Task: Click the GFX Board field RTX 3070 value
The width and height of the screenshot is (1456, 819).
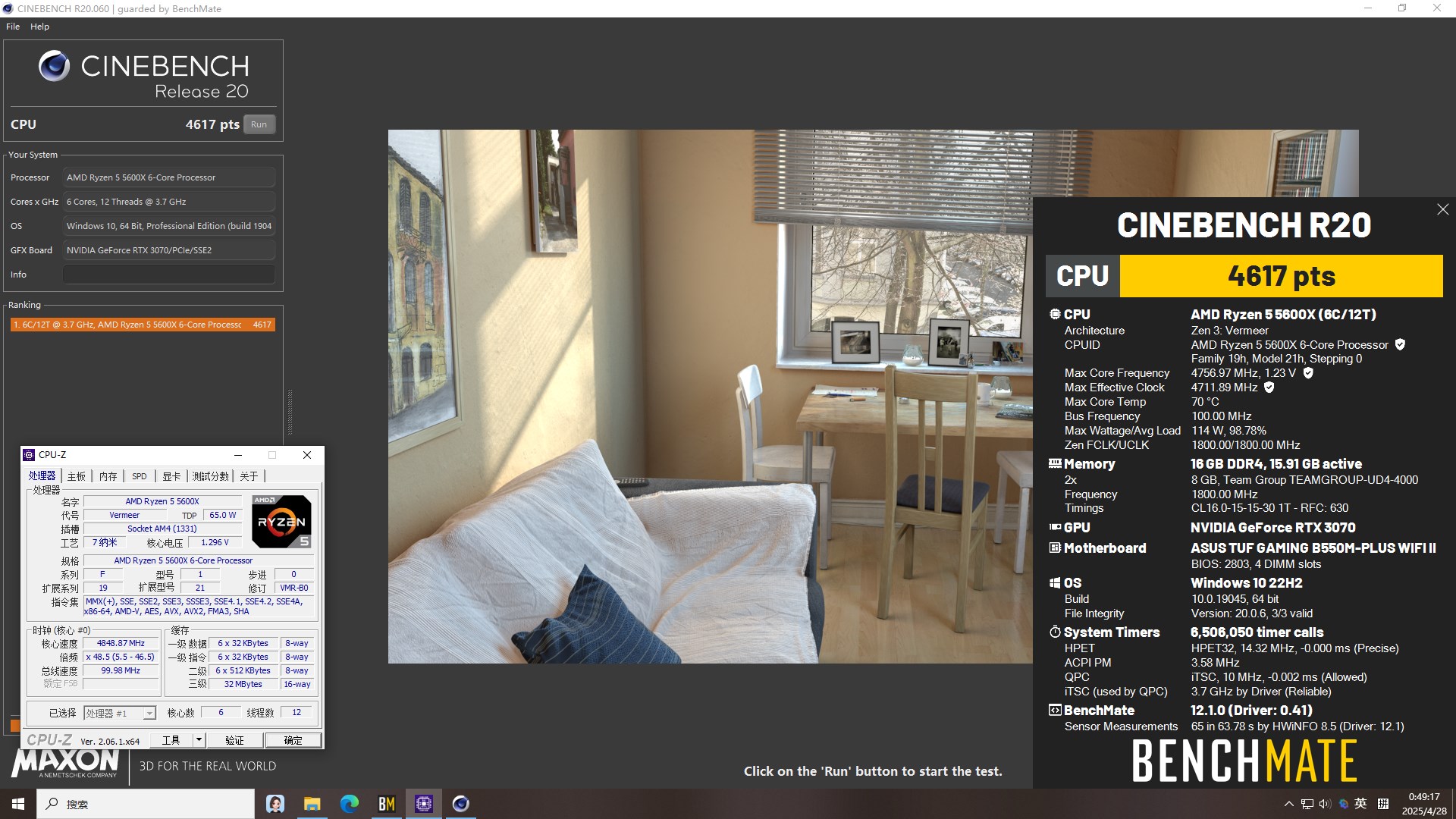Action: 168,250
